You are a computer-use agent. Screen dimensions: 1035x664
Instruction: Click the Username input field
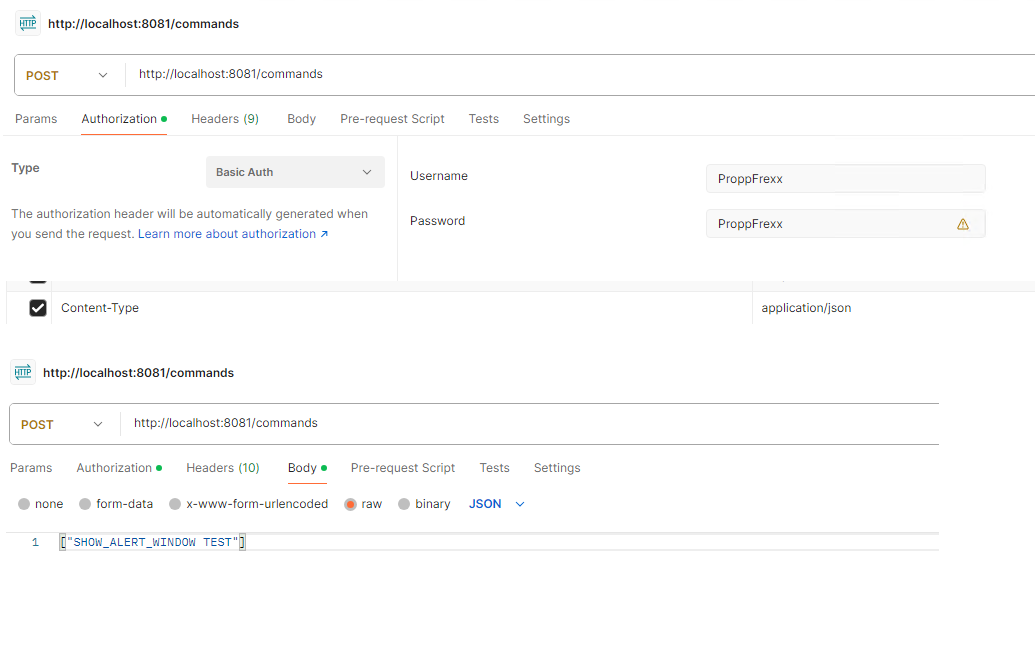click(x=845, y=178)
